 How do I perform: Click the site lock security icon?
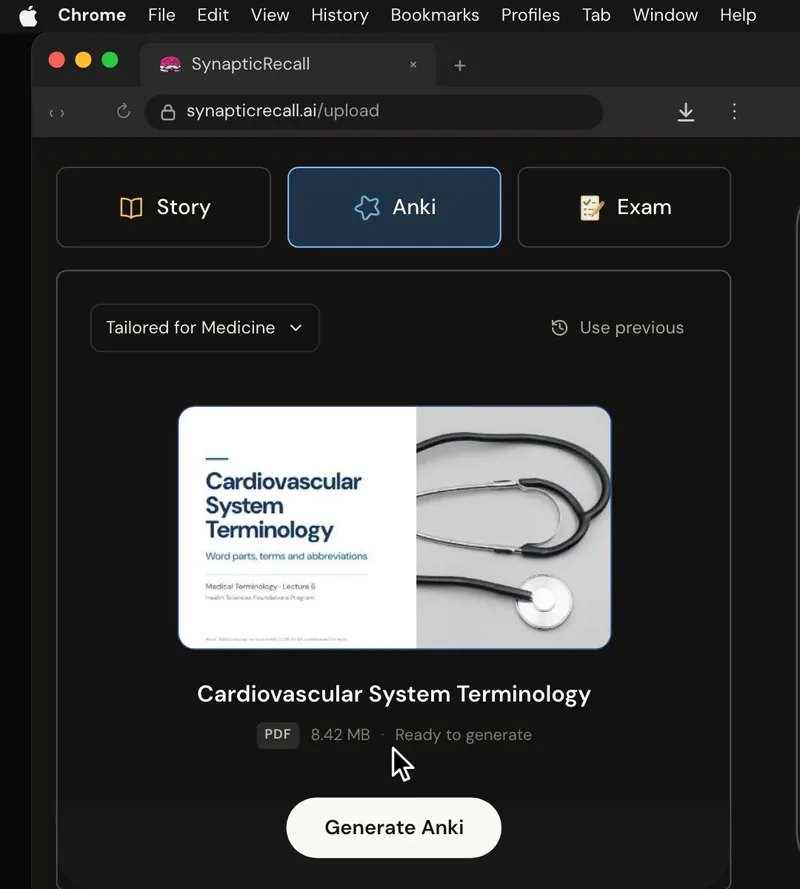coord(168,112)
